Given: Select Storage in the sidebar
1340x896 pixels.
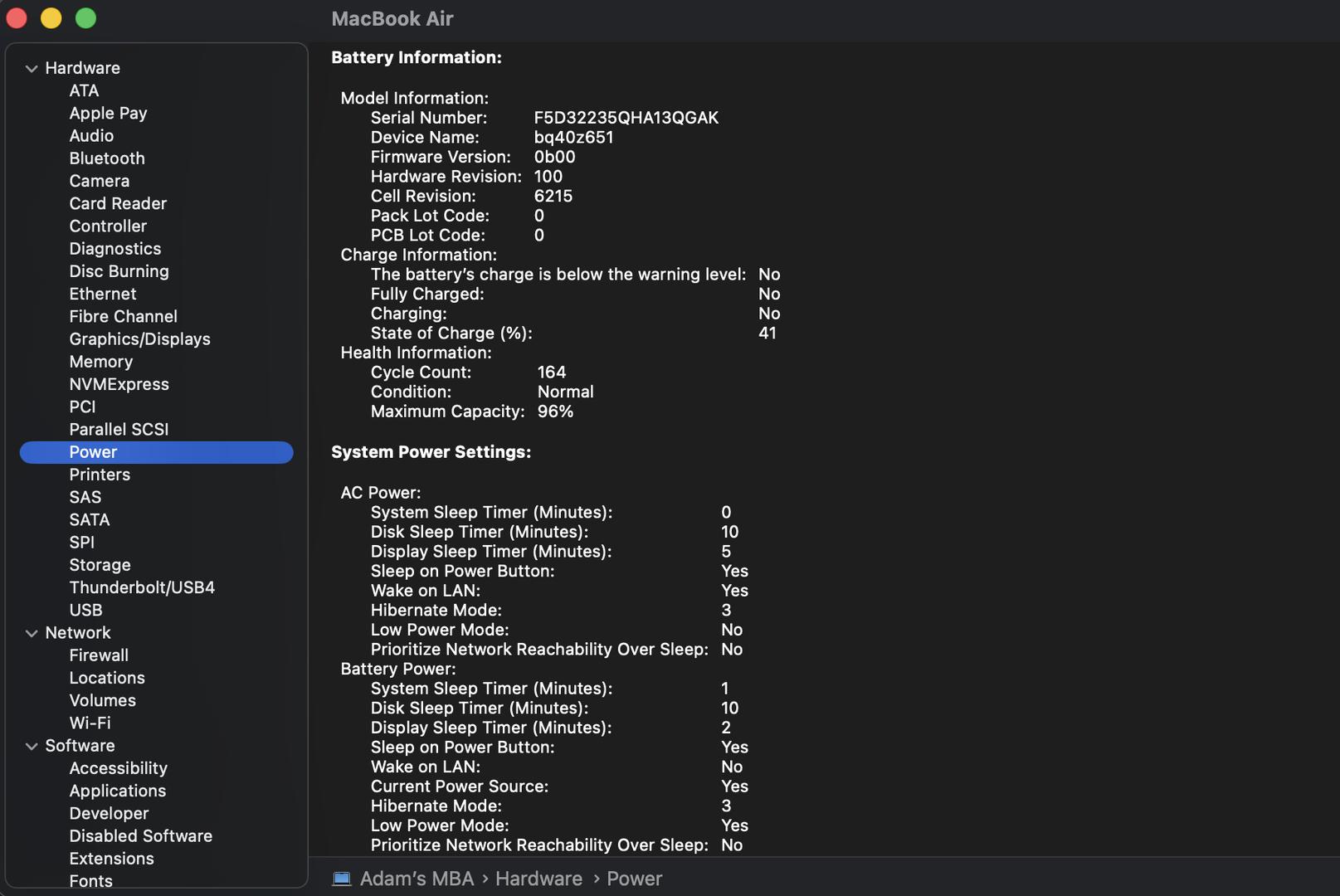Looking at the screenshot, I should point(100,565).
